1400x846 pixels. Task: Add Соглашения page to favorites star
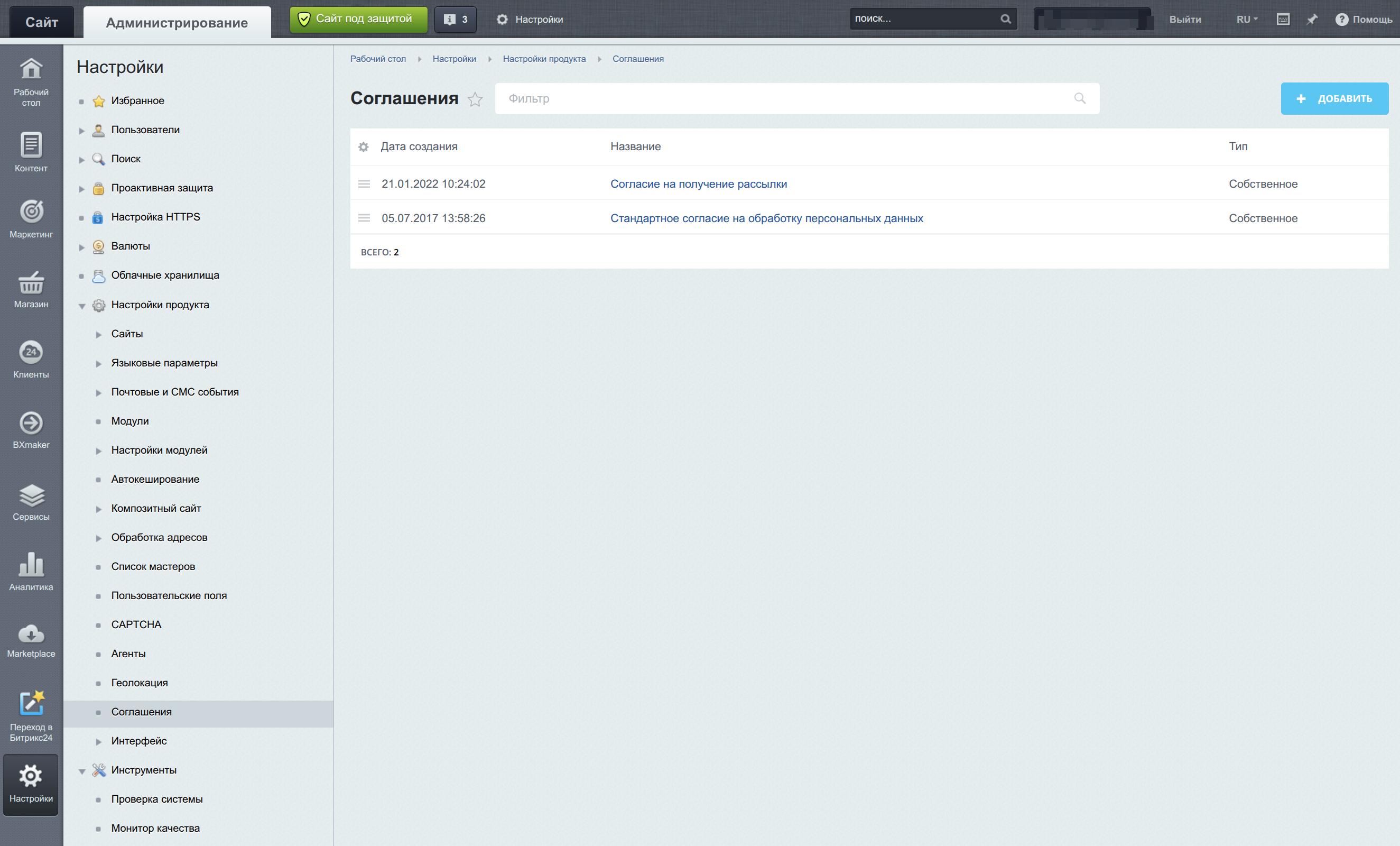475,99
